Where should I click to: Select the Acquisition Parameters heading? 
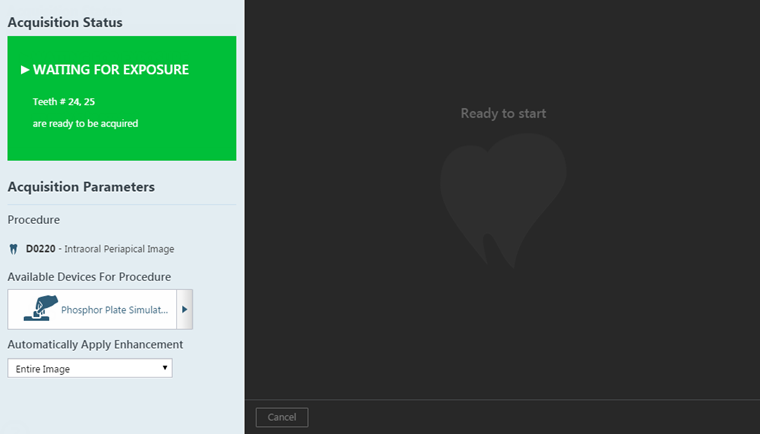point(81,187)
